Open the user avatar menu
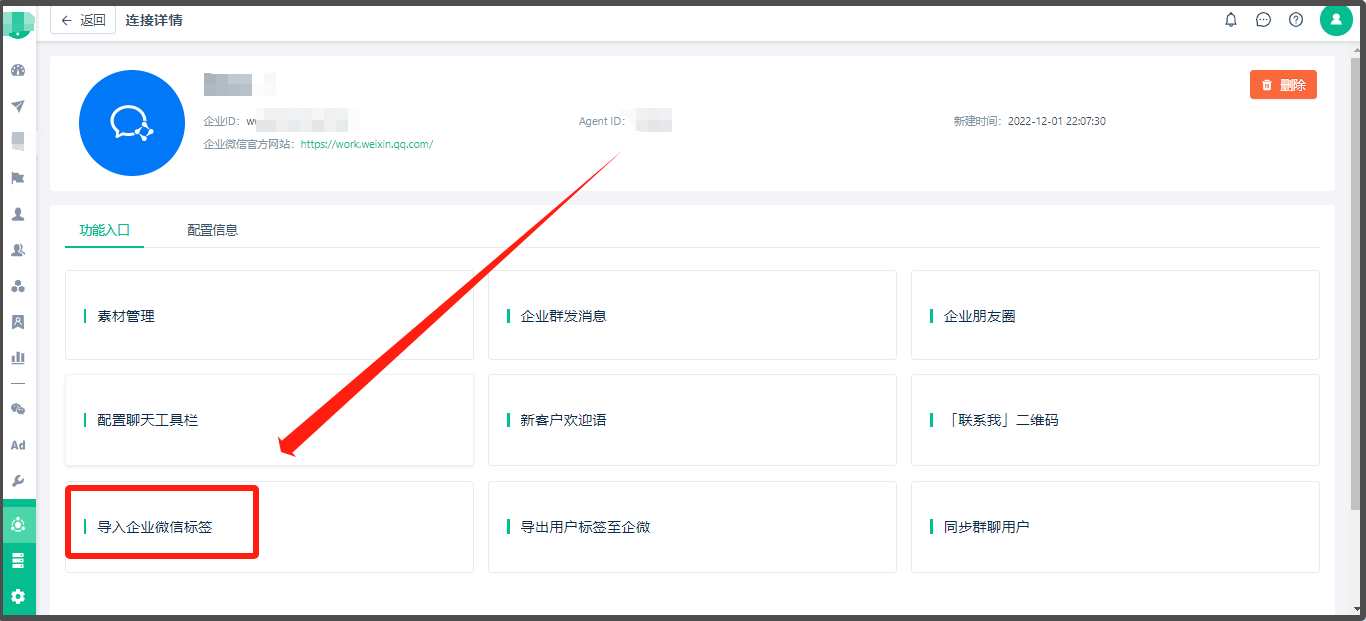1366x621 pixels. coord(1336,20)
